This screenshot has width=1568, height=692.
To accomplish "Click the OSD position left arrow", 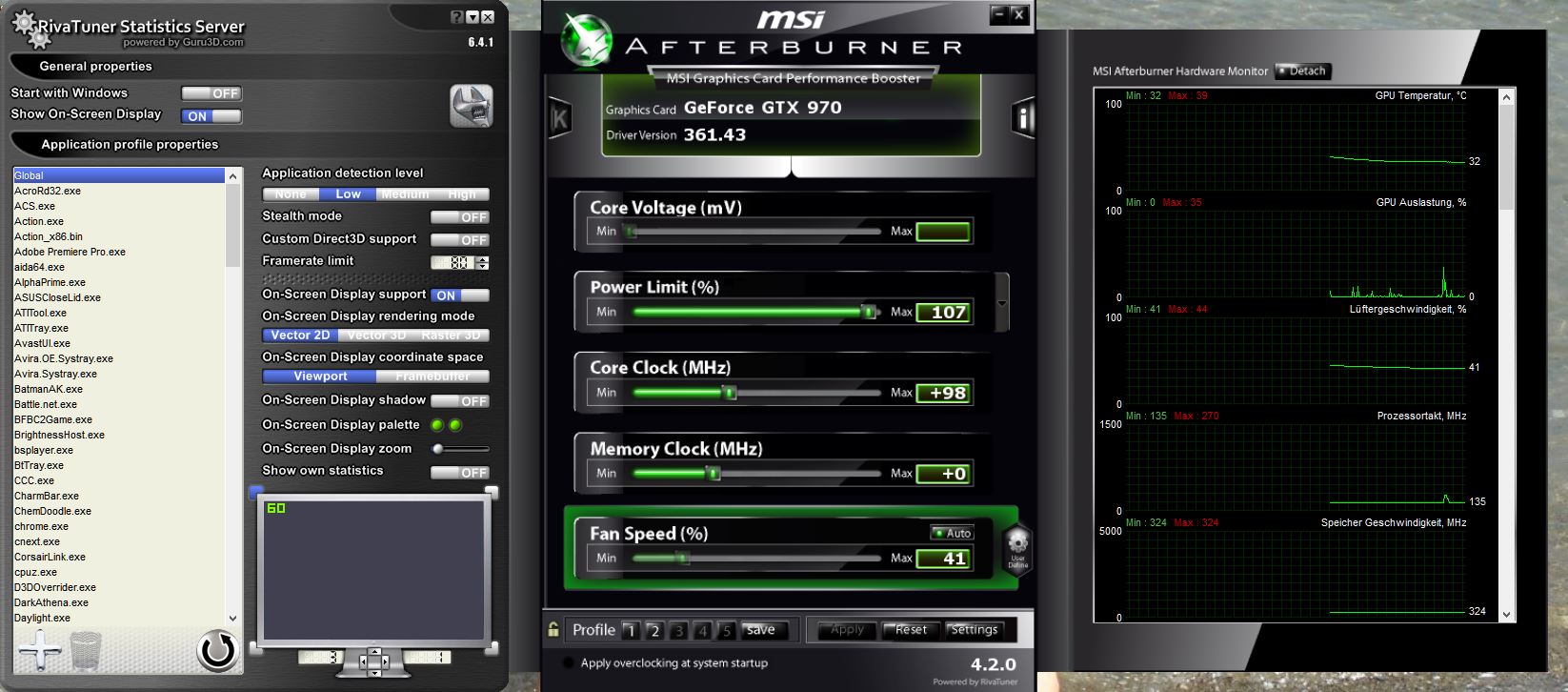I will tap(362, 661).
